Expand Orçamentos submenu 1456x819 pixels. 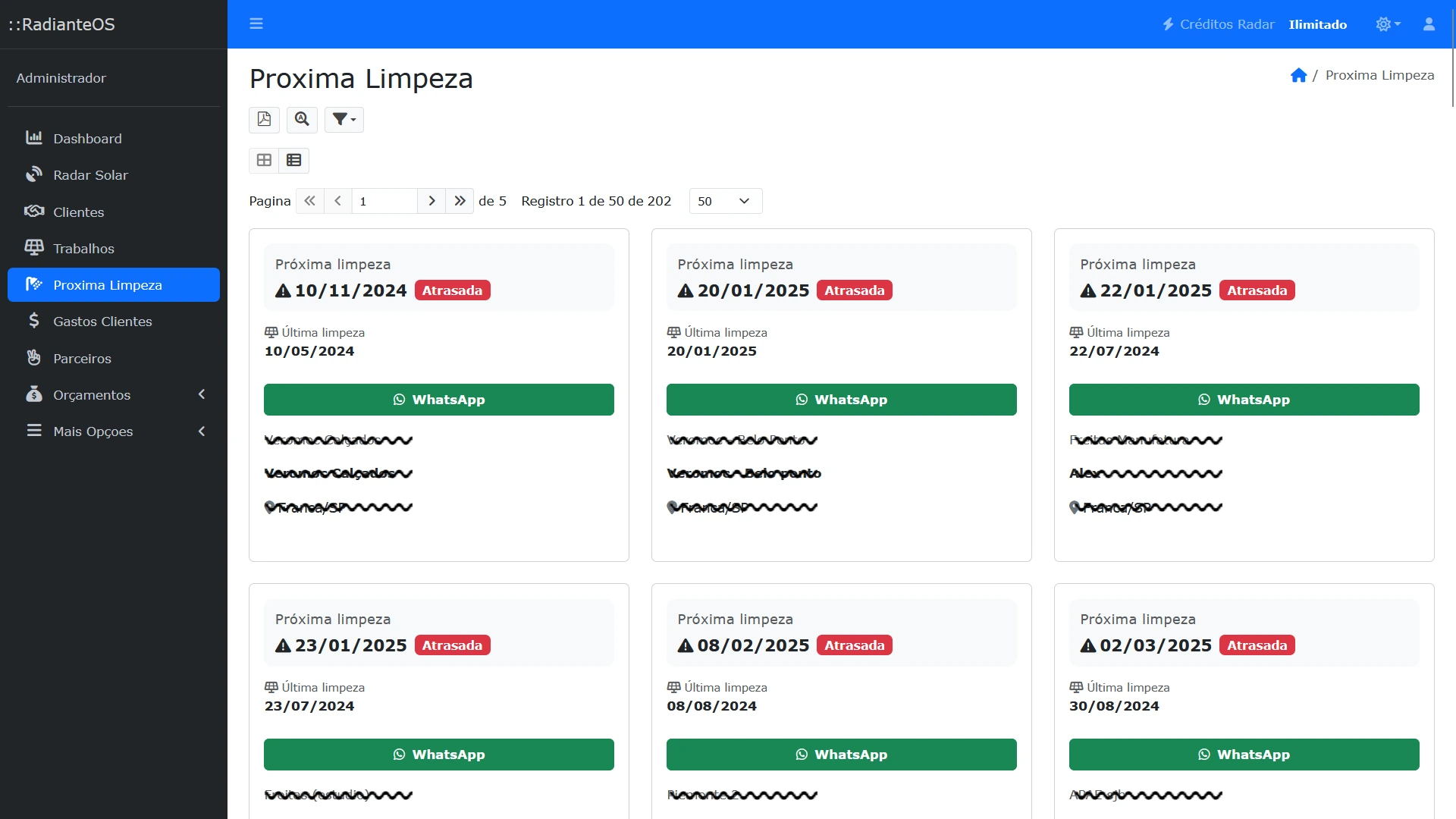pyautogui.click(x=114, y=394)
